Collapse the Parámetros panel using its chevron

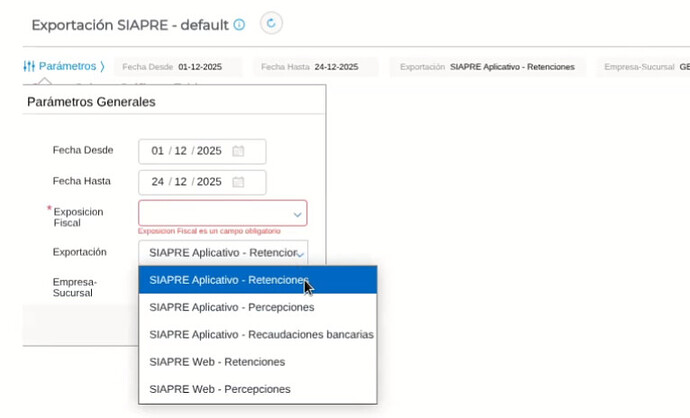click(102, 67)
